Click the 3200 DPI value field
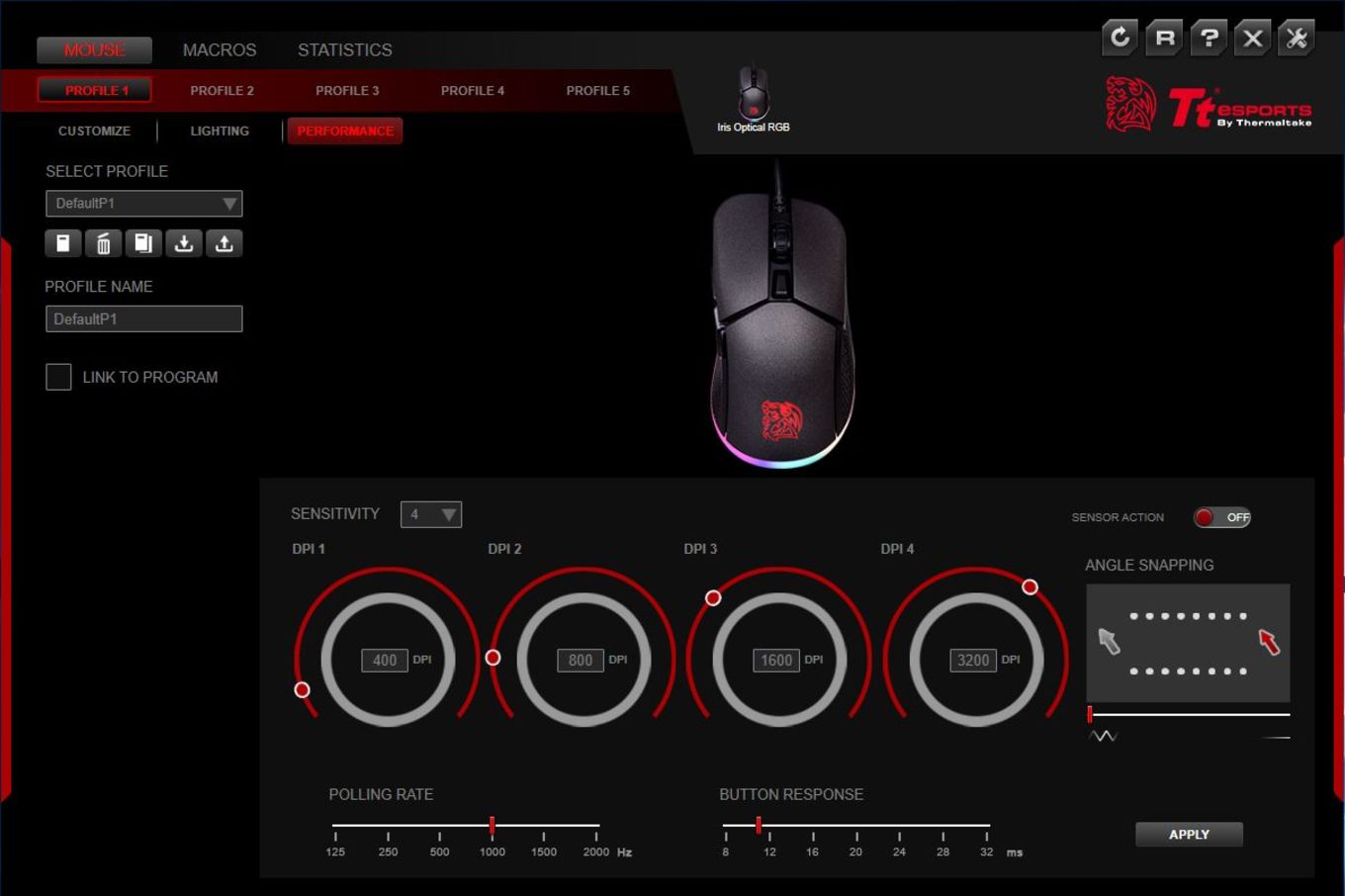Viewport: 1345px width, 896px height. 973,661
